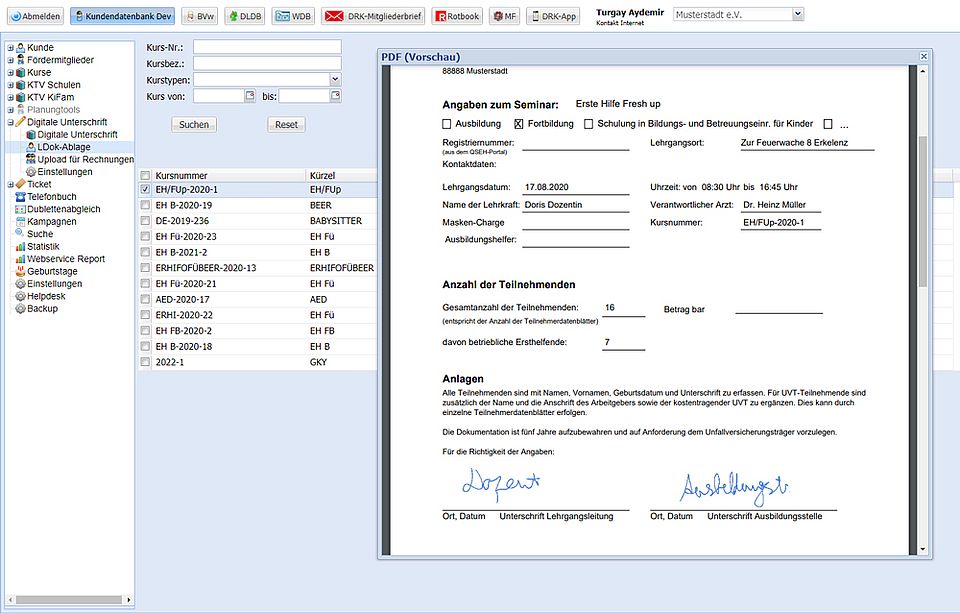The height and width of the screenshot is (613, 960).
Task: Uncheck the EH/FUp-2020-1 course row checkbox
Action: pos(145,190)
